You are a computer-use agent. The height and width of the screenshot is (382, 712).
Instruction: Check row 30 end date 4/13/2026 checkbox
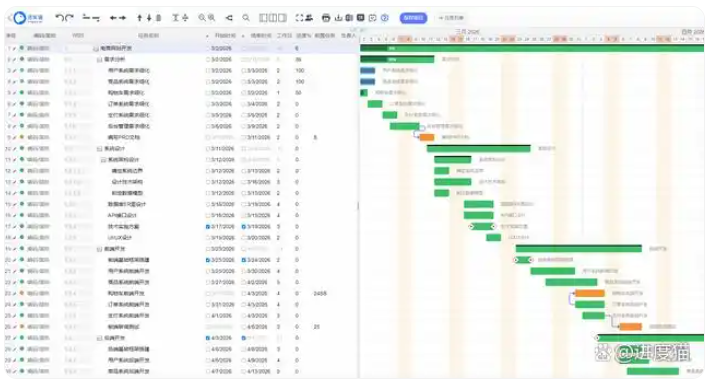coord(244,371)
